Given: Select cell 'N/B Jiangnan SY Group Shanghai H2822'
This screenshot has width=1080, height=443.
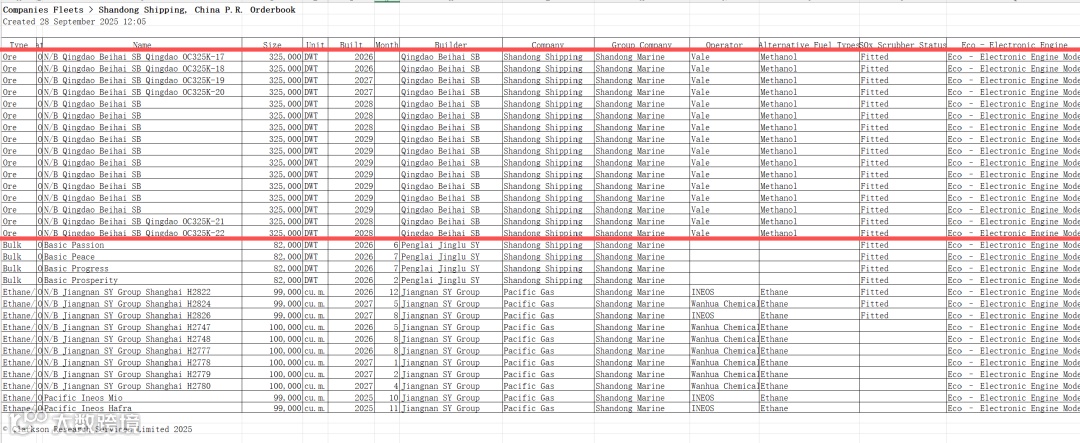Looking at the screenshot, I should [142, 291].
